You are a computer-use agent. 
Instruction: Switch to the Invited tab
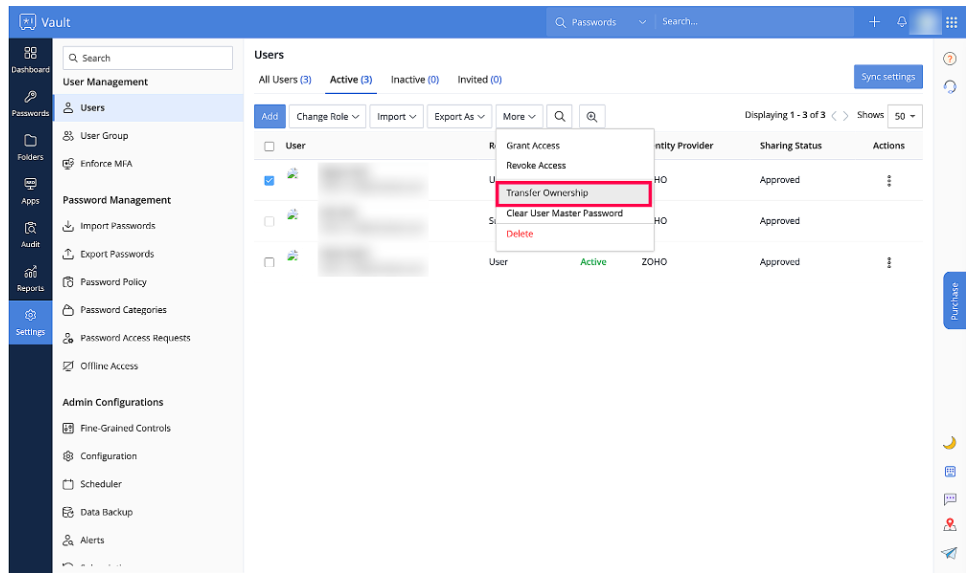pyautogui.click(x=479, y=79)
